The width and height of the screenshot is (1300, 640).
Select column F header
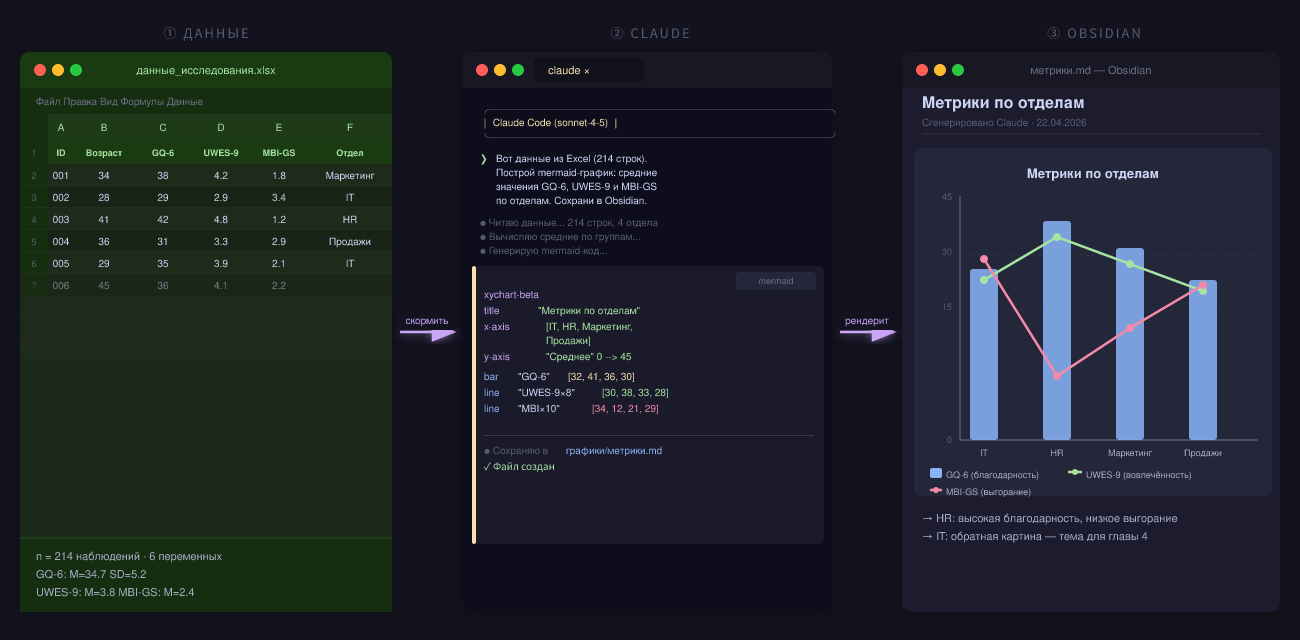[350, 127]
